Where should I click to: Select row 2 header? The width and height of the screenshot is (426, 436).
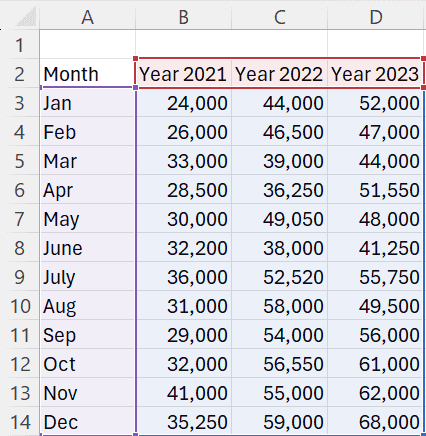click(19, 74)
